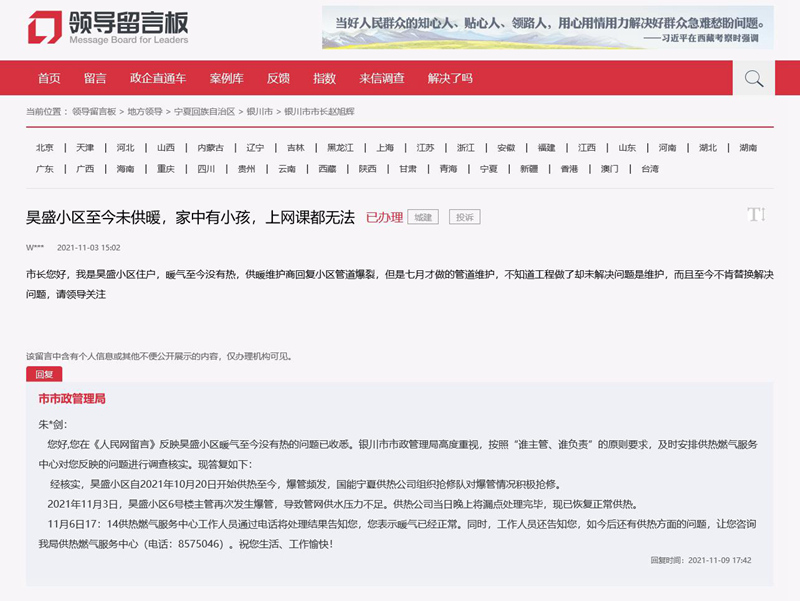Click 银川市 in the breadcrumb
Screen dimensions: 800x601
(x=260, y=111)
